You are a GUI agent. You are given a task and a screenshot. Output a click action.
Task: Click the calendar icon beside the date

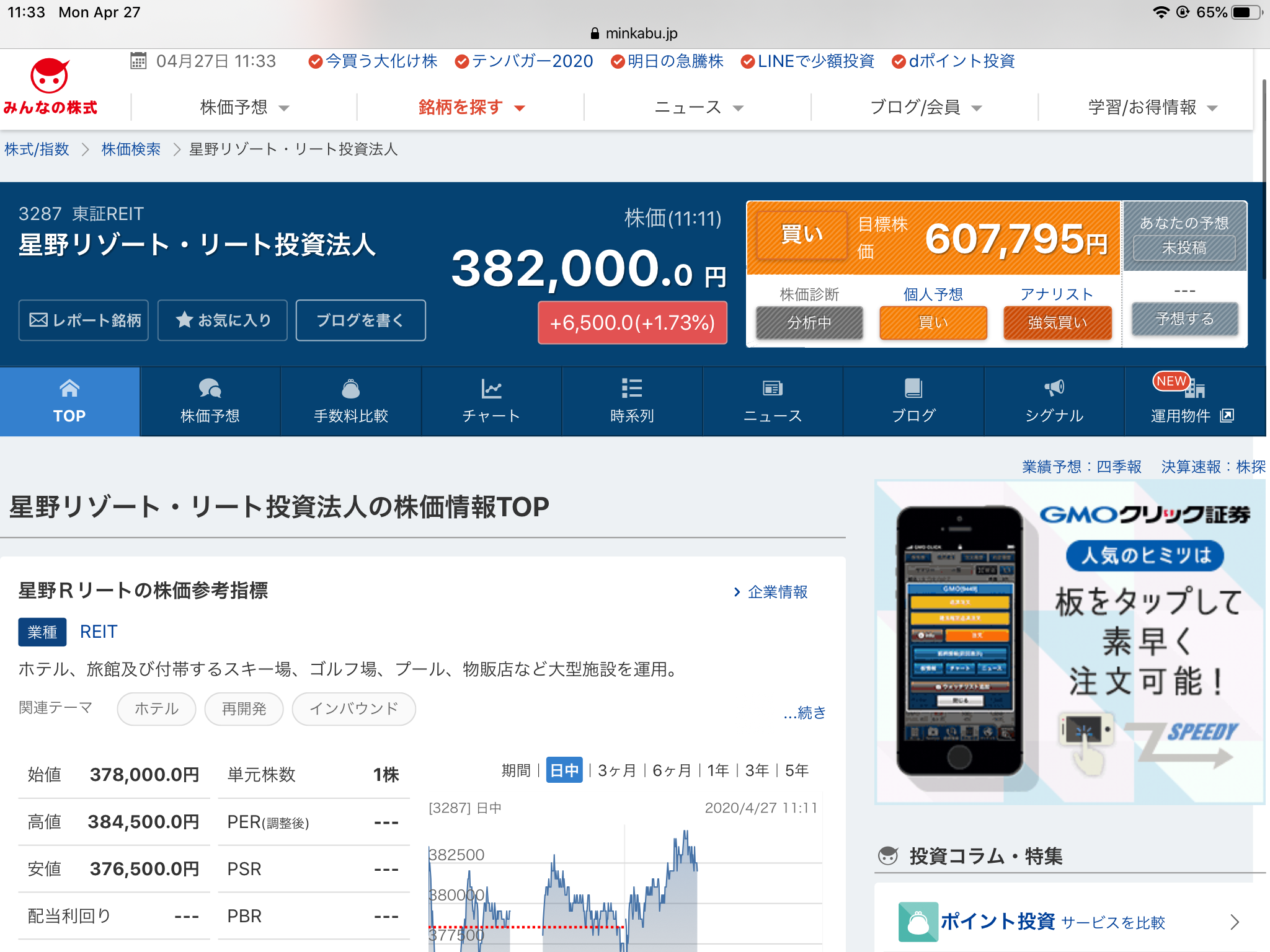click(x=138, y=61)
